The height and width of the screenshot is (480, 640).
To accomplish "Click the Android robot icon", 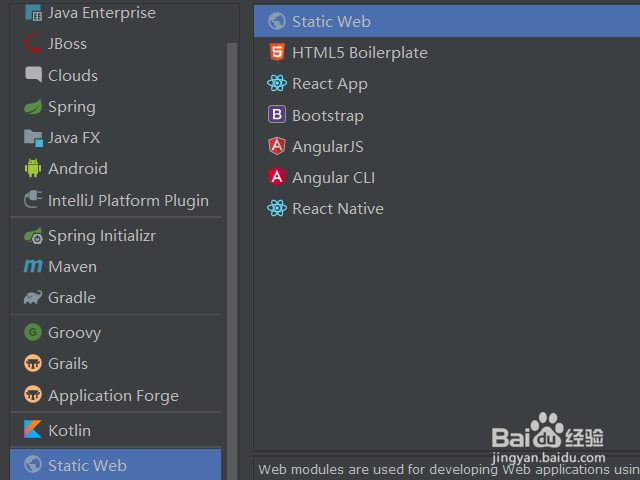I will [33, 169].
